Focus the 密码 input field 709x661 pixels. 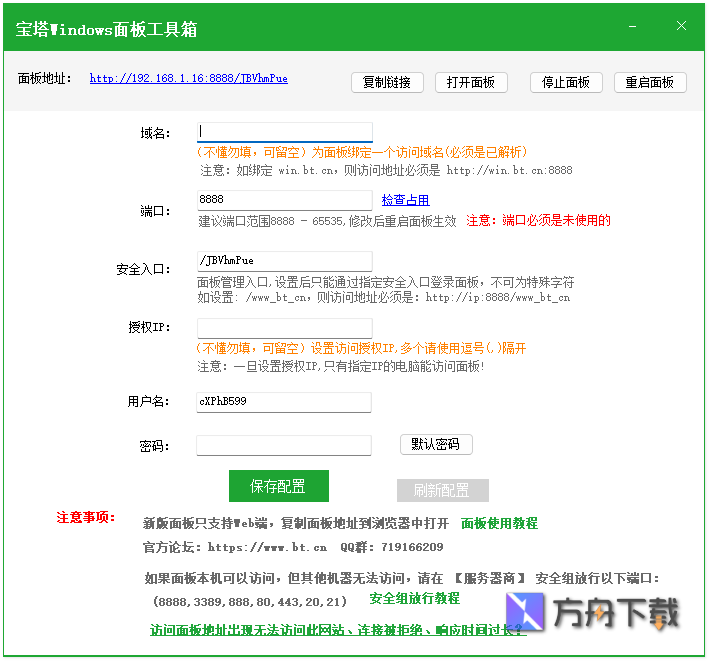point(284,445)
